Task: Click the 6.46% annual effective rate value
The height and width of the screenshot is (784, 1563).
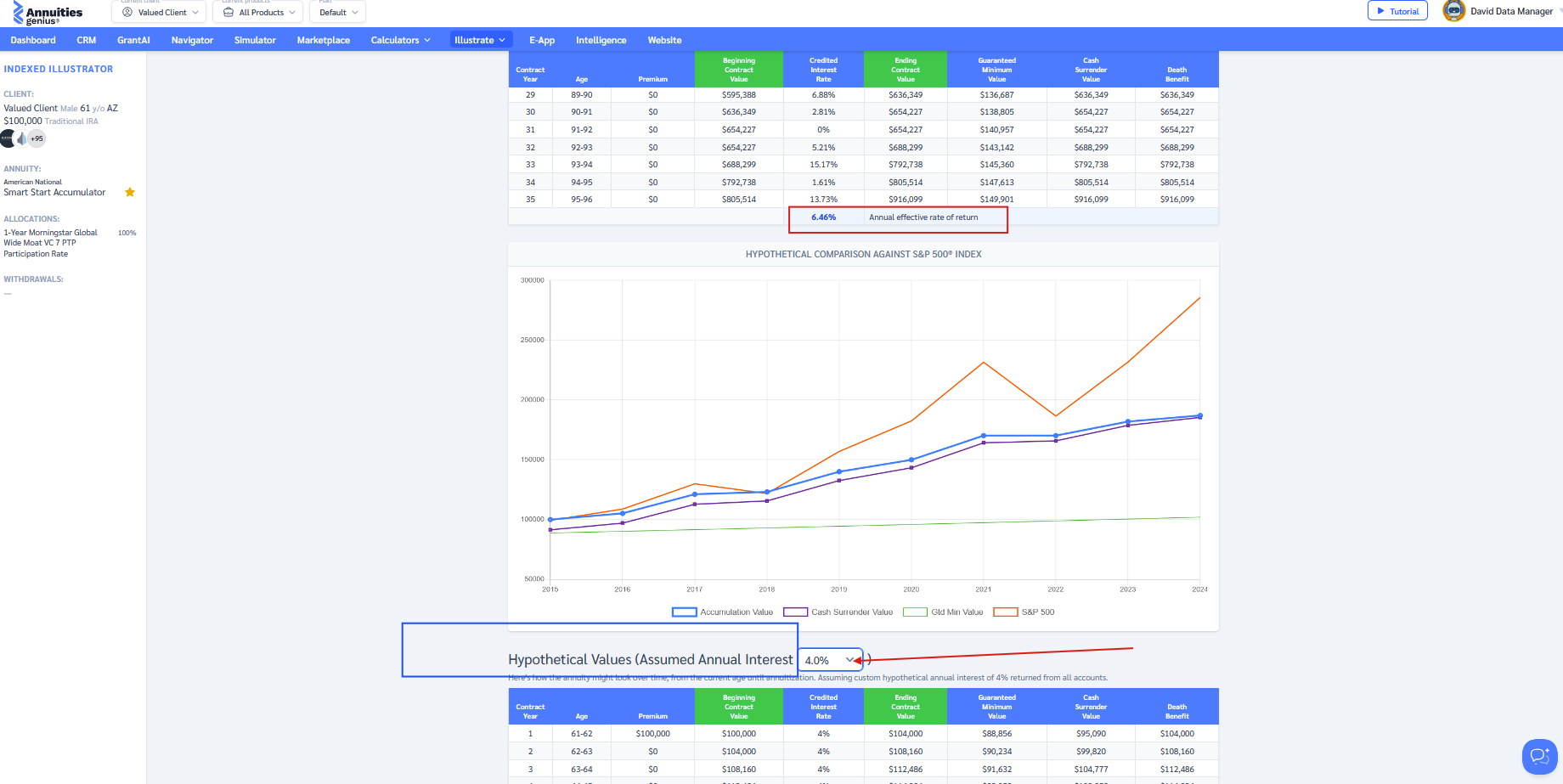Action: pos(823,217)
